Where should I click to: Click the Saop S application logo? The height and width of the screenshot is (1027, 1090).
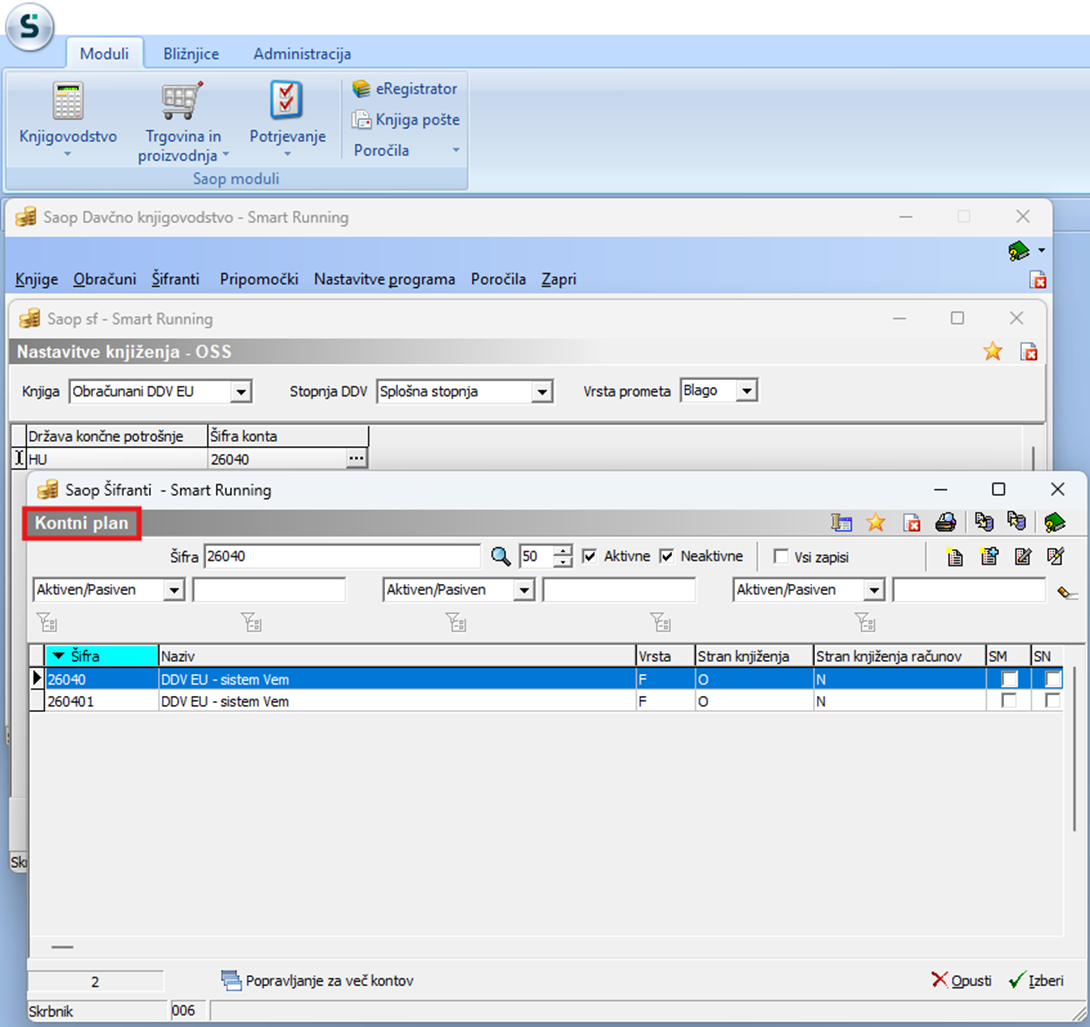point(29,27)
